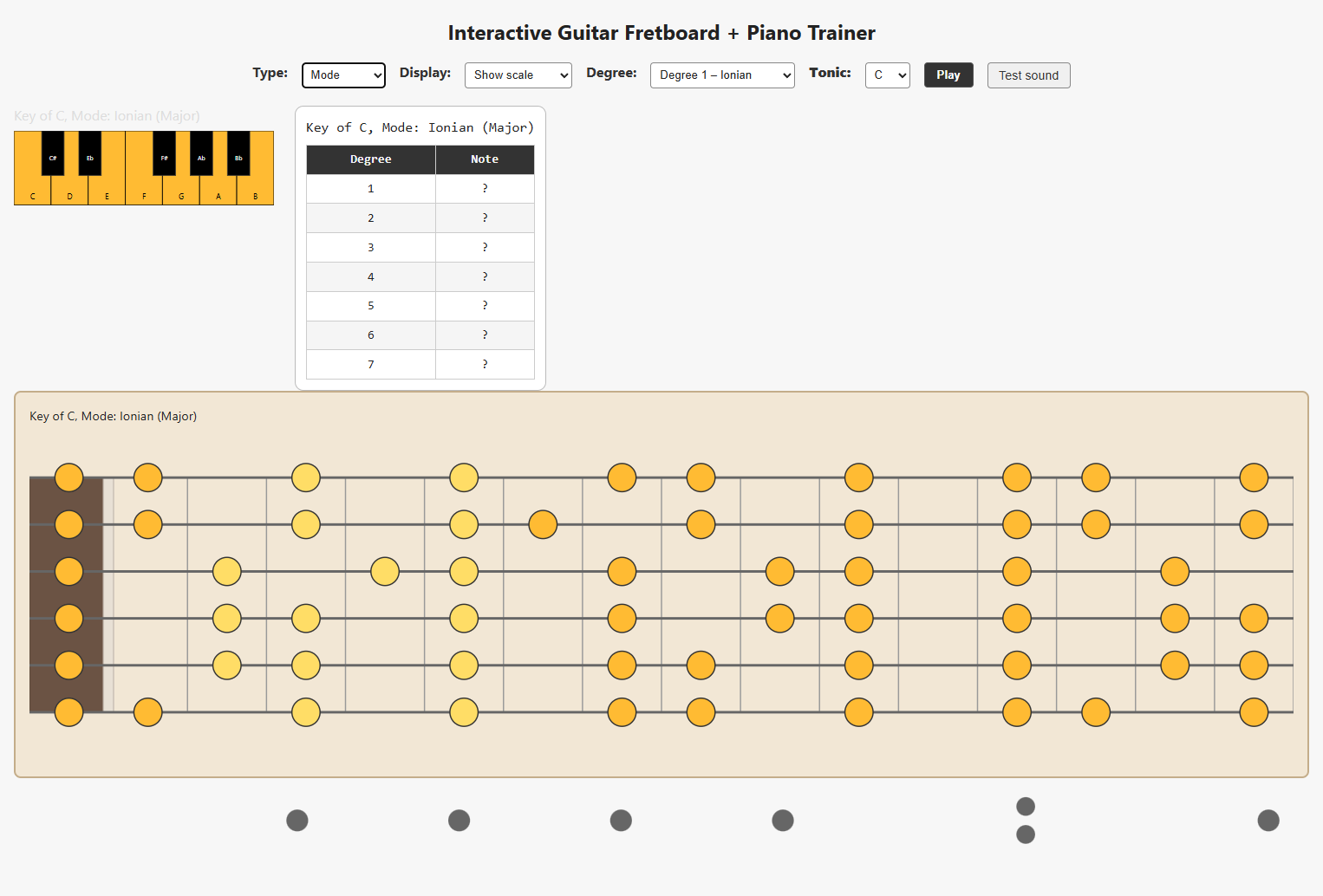
Task: Click the second-fret note on the fifth string
Action: [x=227, y=666]
